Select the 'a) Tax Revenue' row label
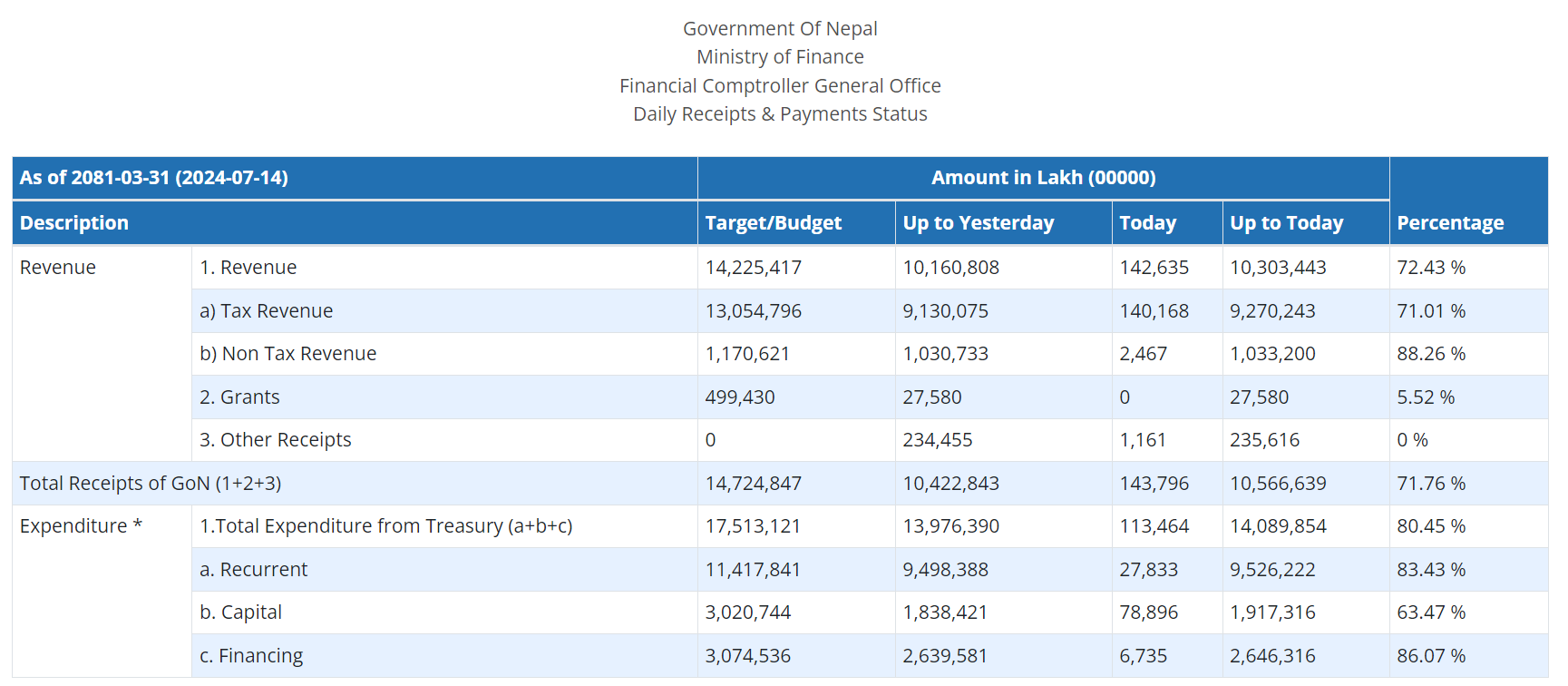Viewport: 1568px width, 686px height. [266, 311]
